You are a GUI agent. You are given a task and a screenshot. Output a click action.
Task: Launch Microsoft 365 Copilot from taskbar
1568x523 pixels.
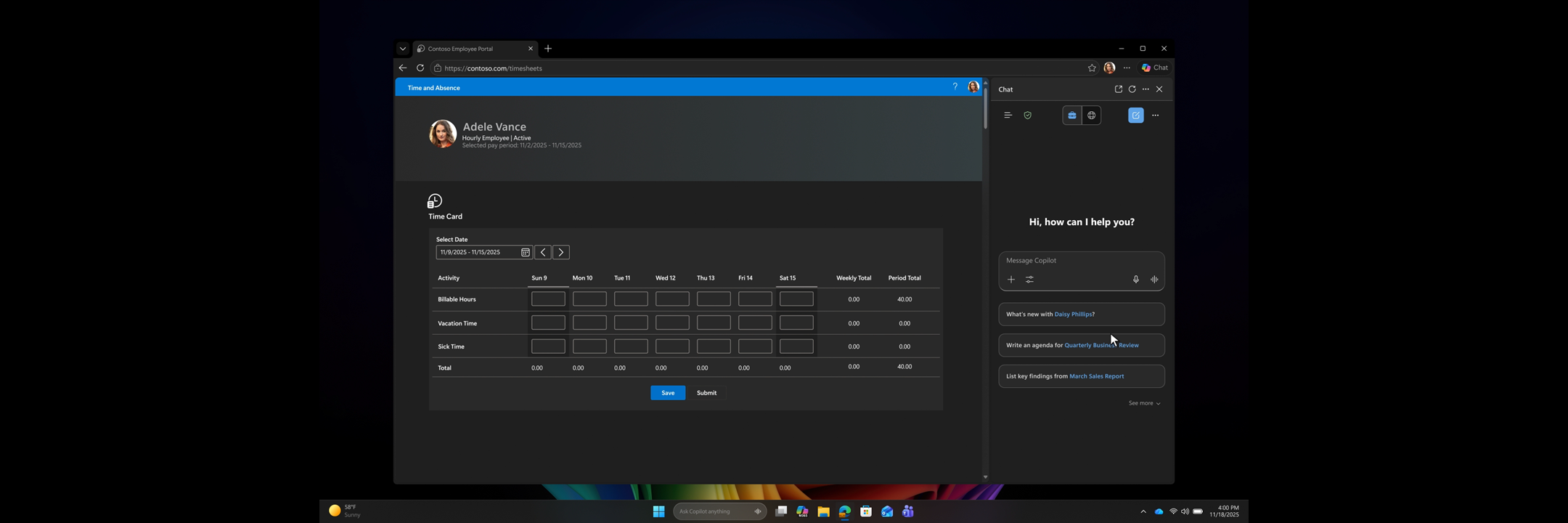(802, 511)
